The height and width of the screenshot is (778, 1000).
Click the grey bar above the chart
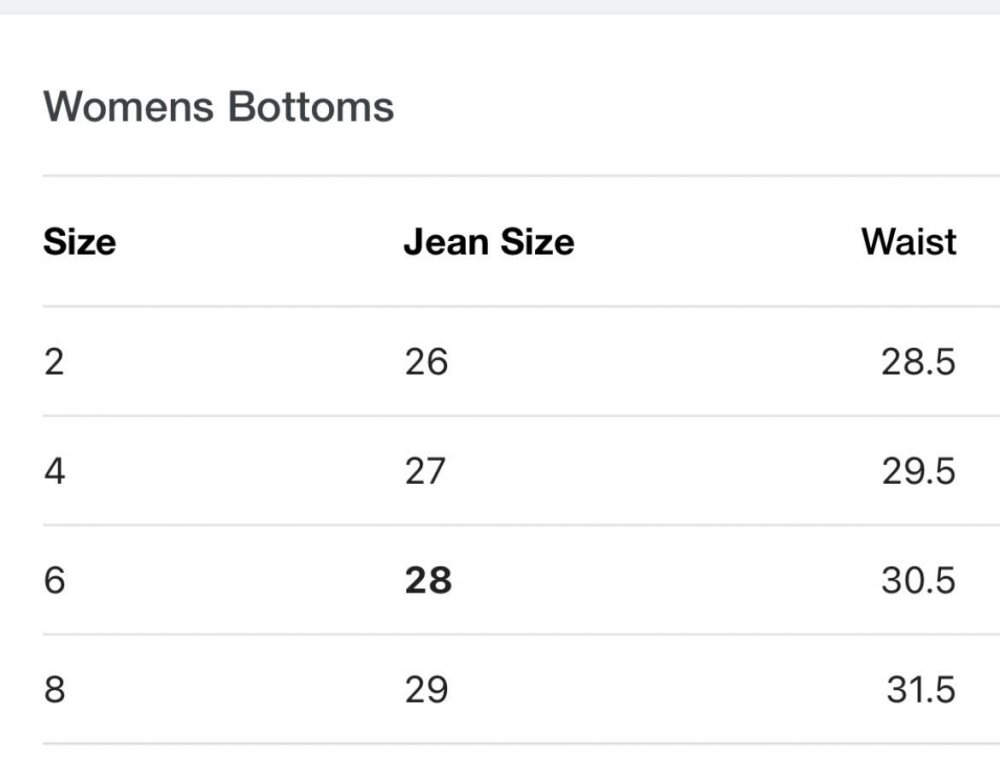tap(500, 7)
